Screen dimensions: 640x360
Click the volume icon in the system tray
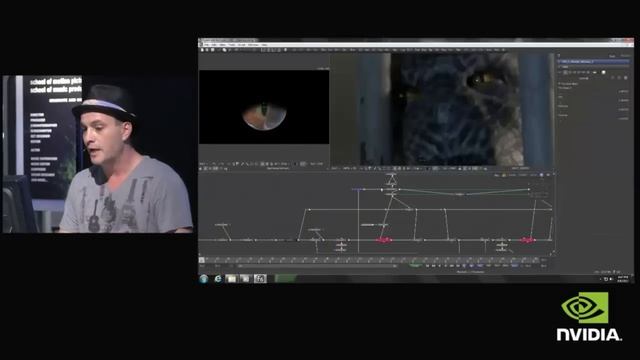pyautogui.click(x=611, y=279)
